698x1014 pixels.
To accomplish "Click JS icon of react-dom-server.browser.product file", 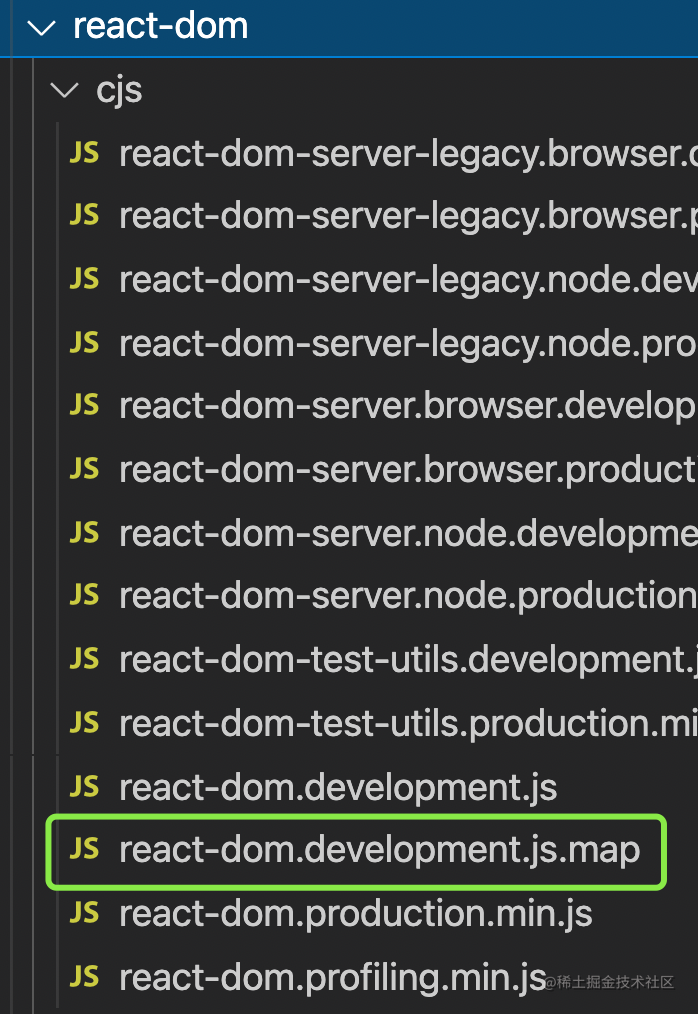I will [x=84, y=468].
